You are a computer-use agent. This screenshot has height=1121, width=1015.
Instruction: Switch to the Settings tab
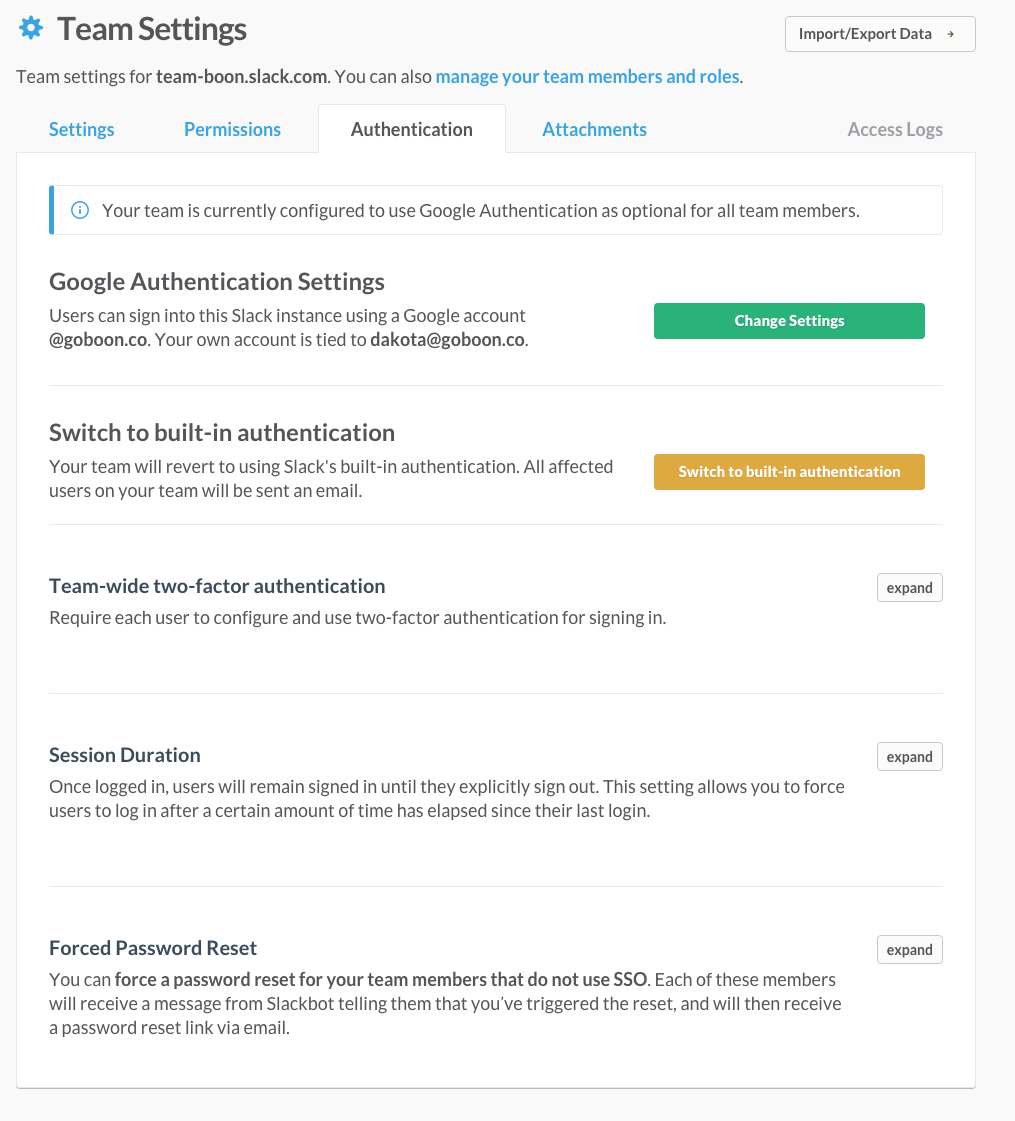tap(81, 129)
